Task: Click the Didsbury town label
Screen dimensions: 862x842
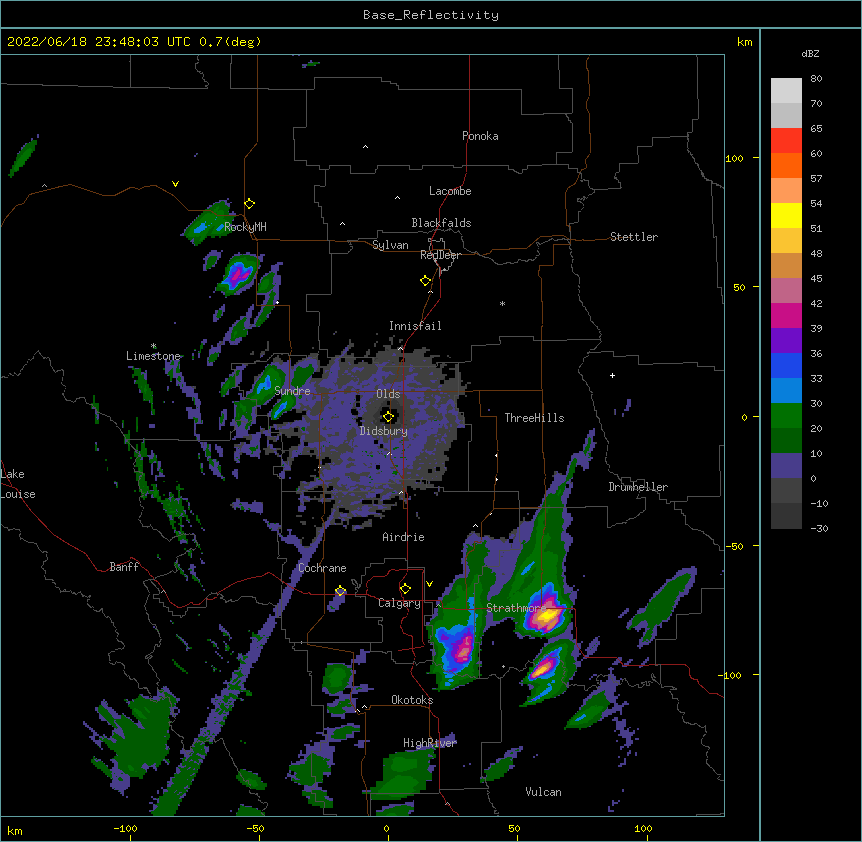Action: point(384,431)
